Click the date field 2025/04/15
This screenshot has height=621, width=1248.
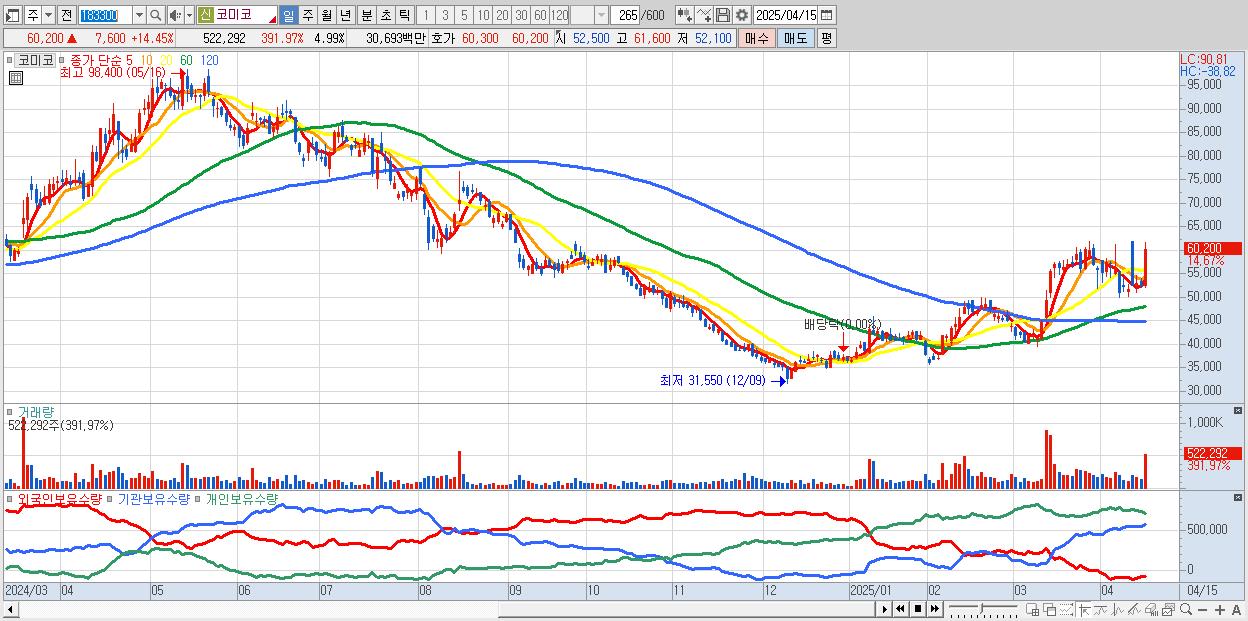pos(786,15)
